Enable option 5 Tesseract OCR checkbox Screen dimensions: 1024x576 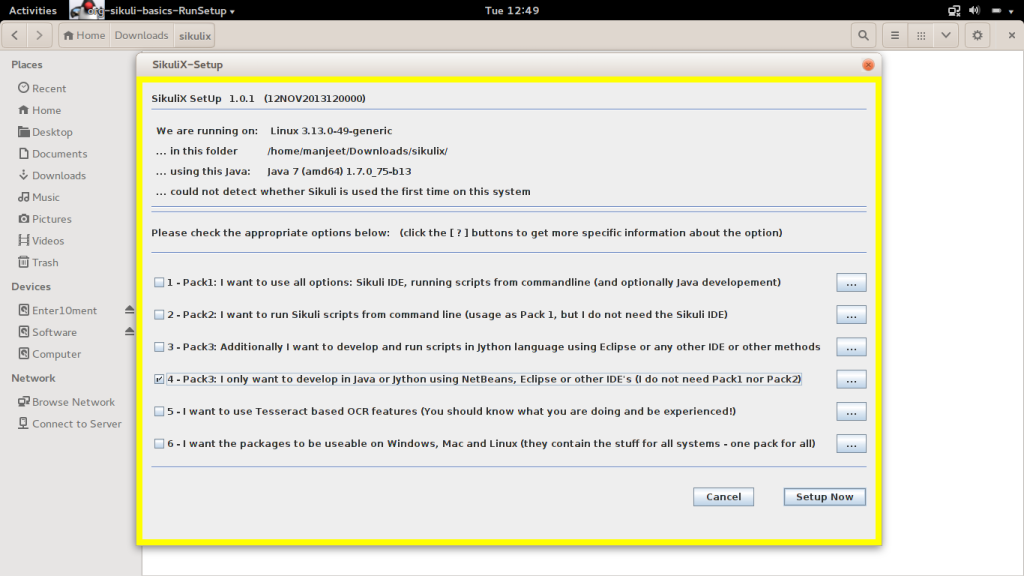pos(159,411)
